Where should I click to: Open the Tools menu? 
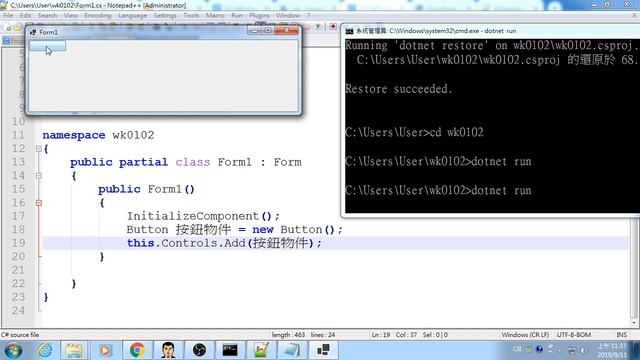tap(191, 15)
